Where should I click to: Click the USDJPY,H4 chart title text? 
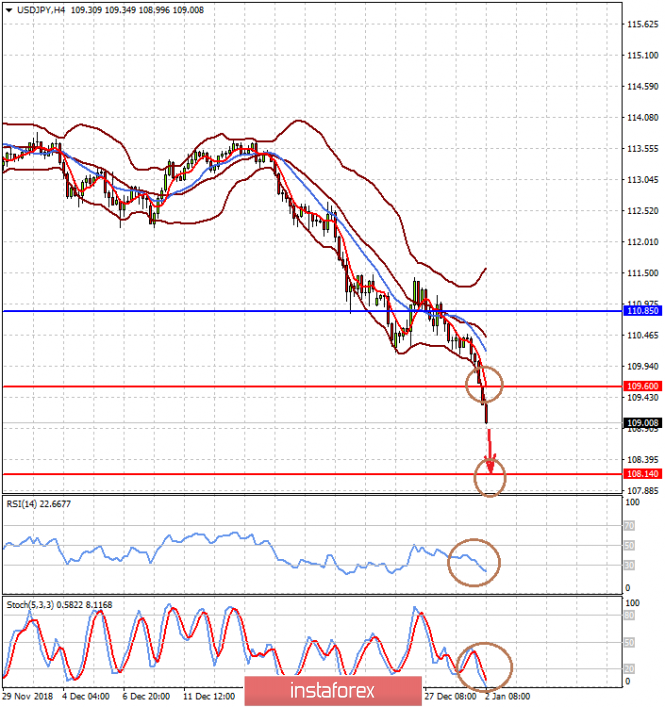pos(42,9)
